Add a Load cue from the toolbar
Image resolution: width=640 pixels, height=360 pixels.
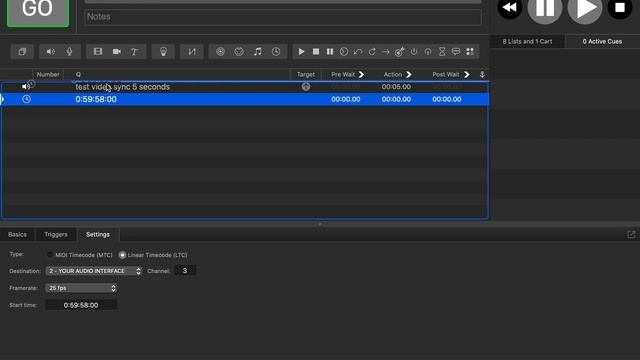(344, 52)
